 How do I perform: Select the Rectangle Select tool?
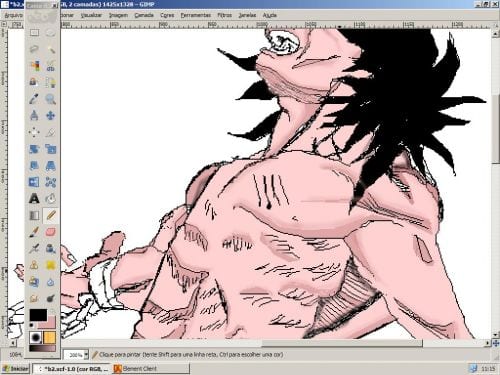tap(34, 33)
